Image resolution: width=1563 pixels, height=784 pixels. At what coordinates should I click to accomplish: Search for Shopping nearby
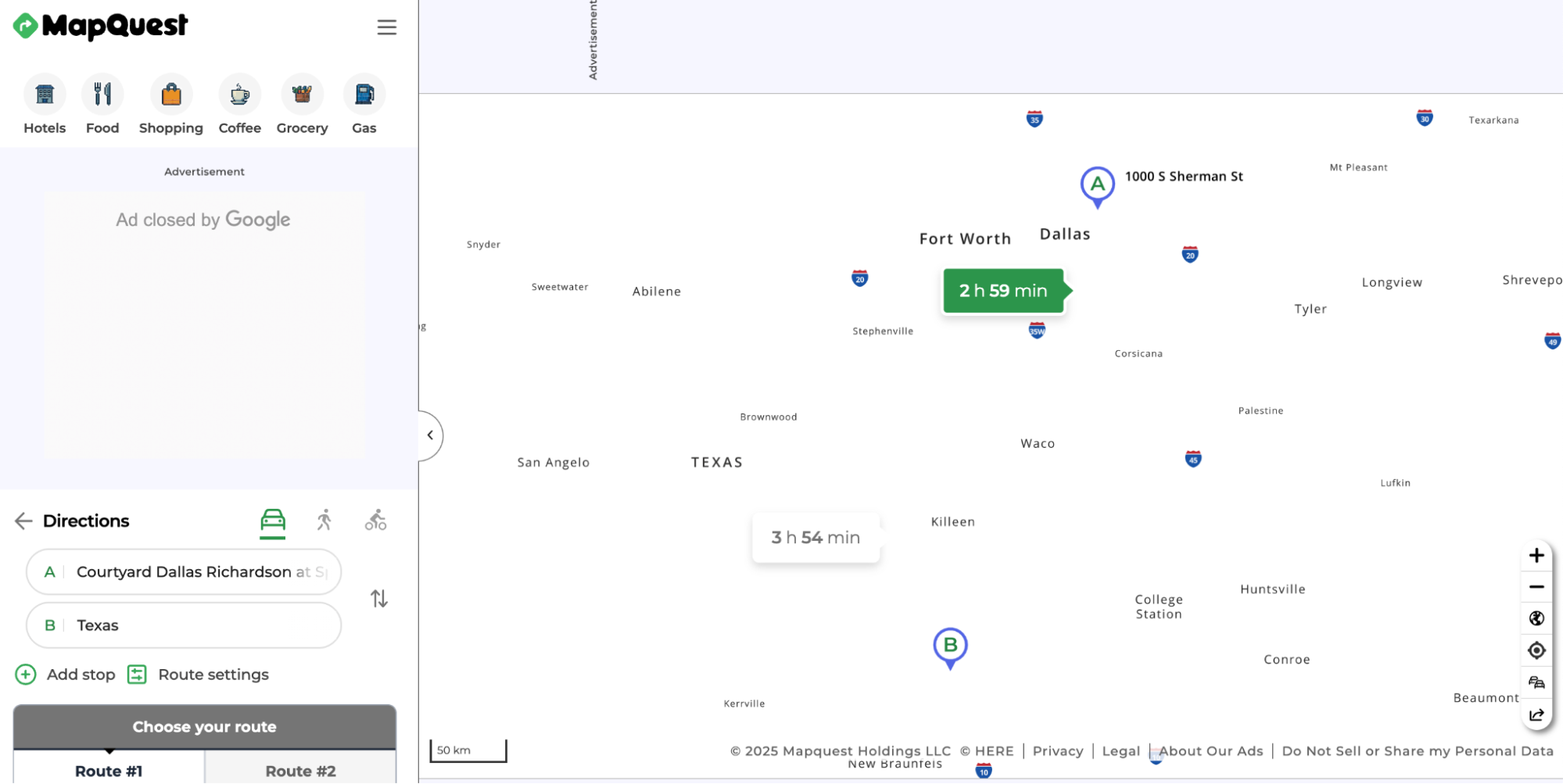[x=171, y=105]
